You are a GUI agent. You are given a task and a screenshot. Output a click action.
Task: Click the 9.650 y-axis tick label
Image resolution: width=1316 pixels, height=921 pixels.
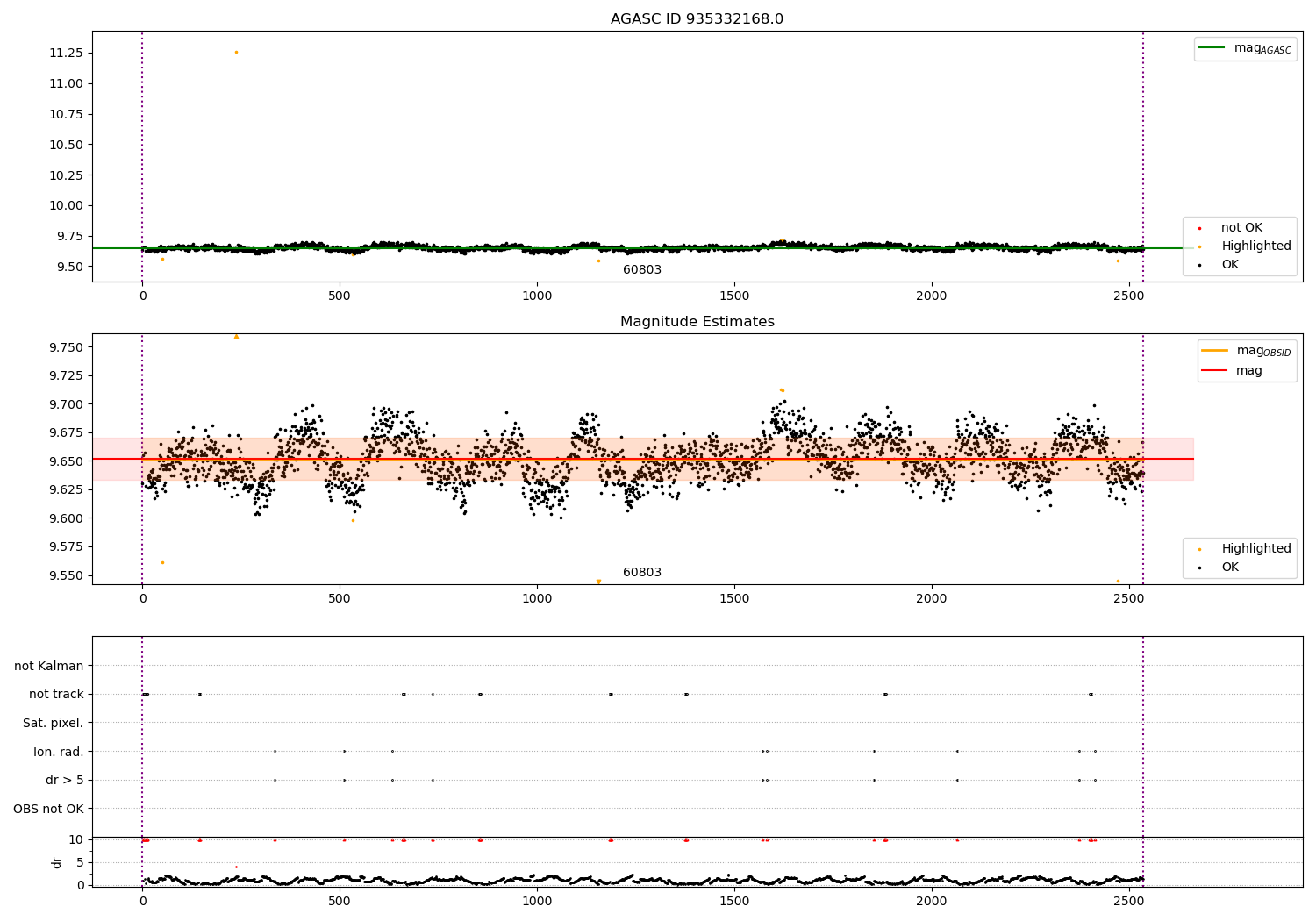pos(66,461)
